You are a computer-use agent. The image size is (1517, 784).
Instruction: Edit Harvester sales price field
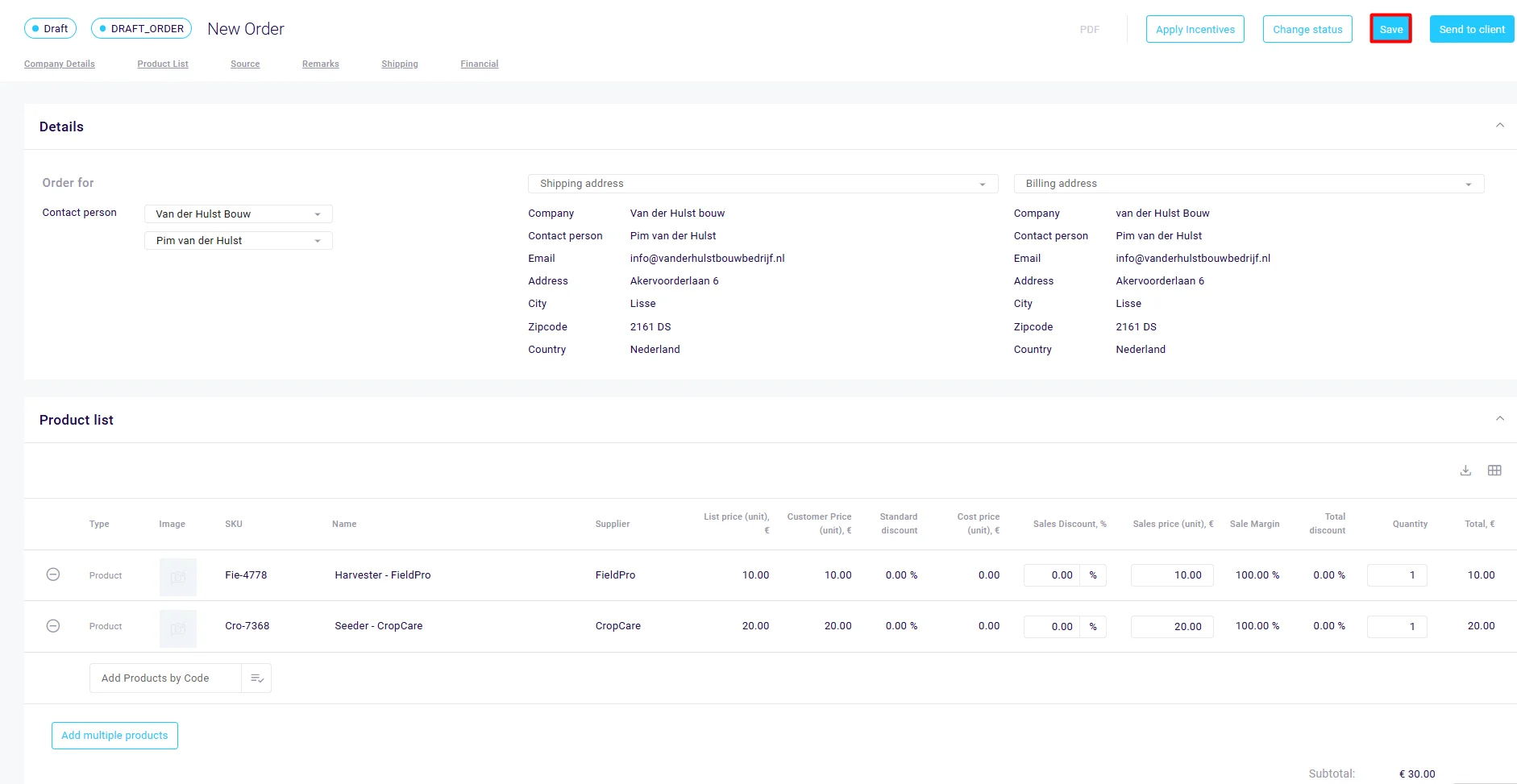coord(1172,575)
